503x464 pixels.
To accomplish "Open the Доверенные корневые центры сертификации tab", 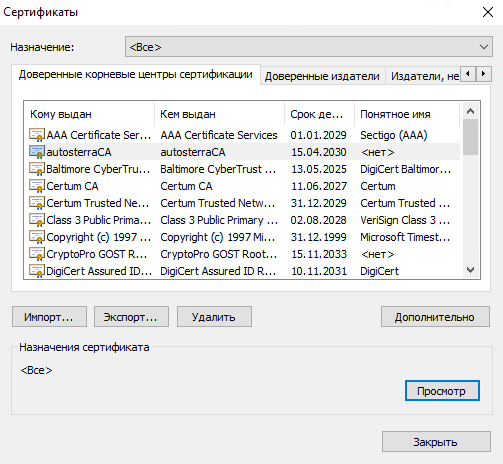I will (136, 75).
